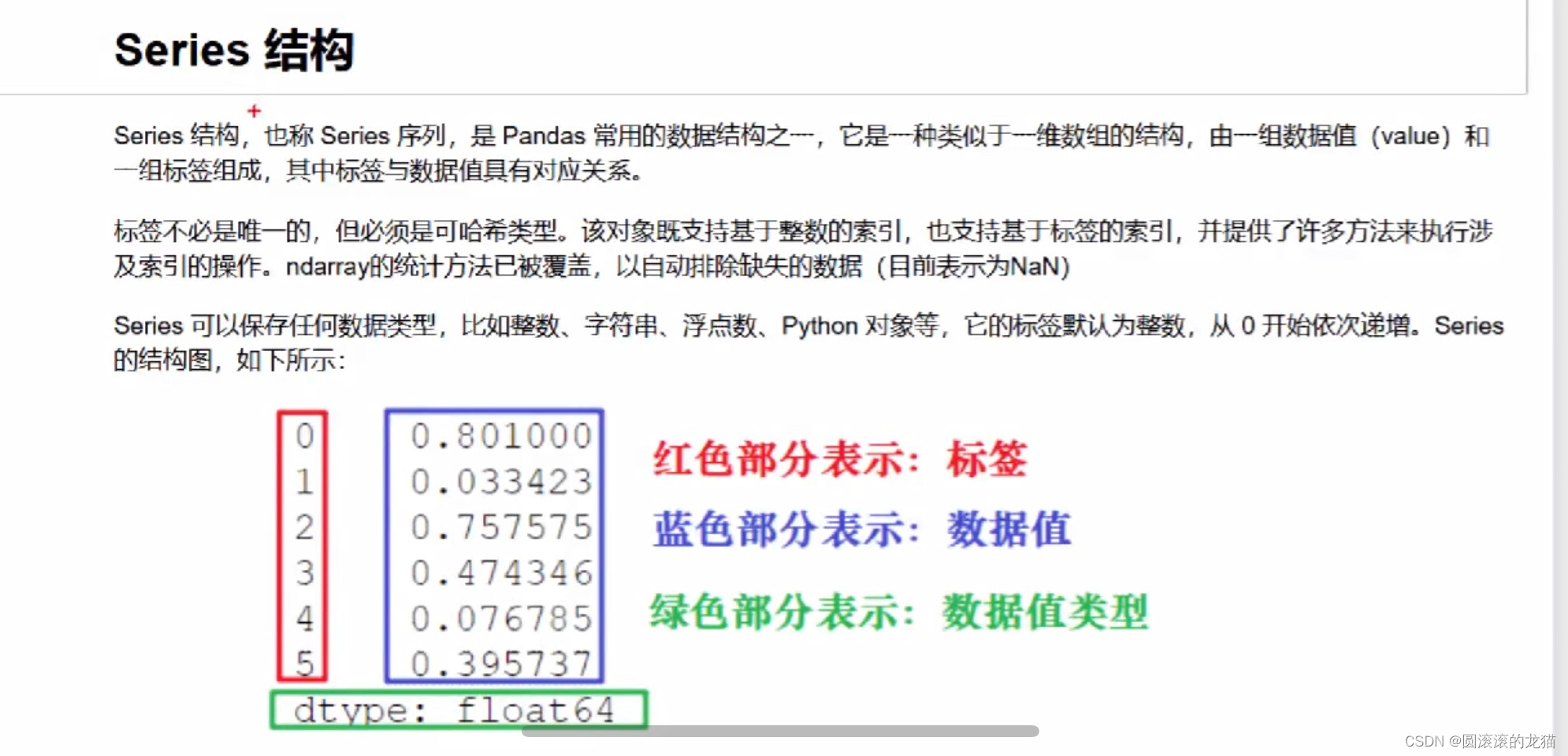Click the value 0.757575 in the diagram
Image resolution: width=1568 pixels, height=756 pixels.
click(x=501, y=527)
